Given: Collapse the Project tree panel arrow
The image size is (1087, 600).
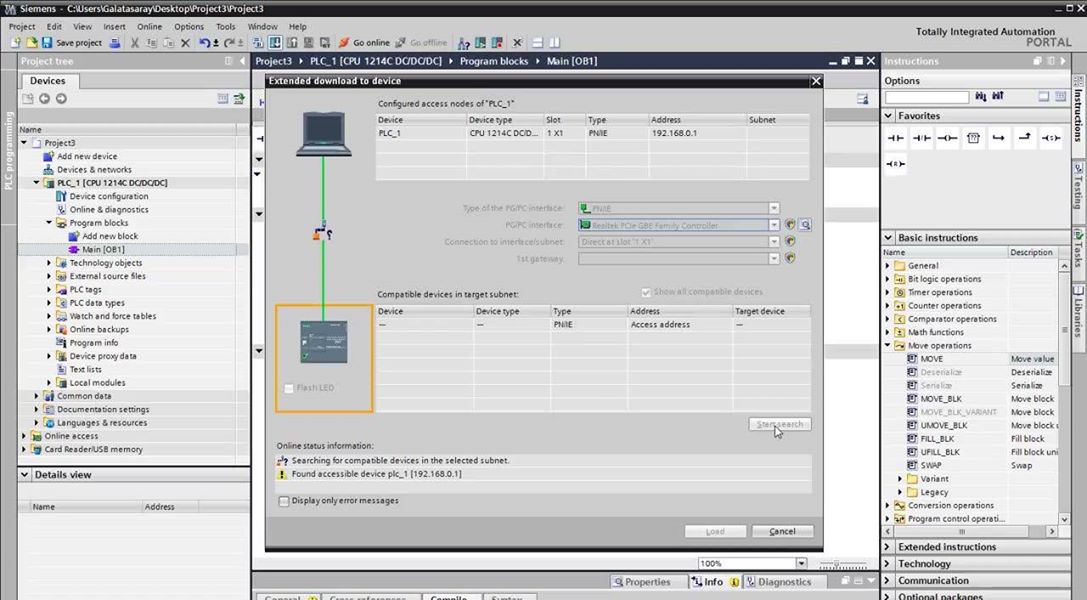Looking at the screenshot, I should pyautogui.click(x=242, y=61).
